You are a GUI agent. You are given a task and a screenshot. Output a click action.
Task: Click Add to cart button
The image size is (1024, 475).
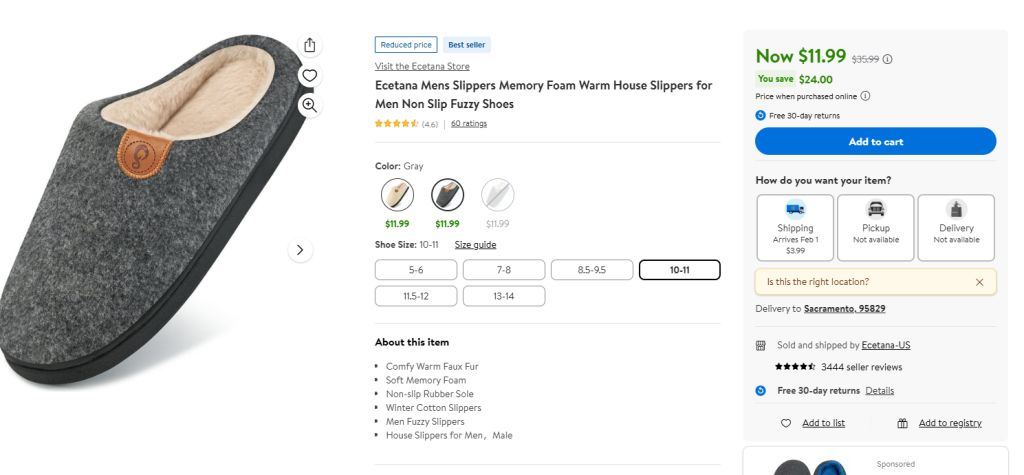click(875, 142)
